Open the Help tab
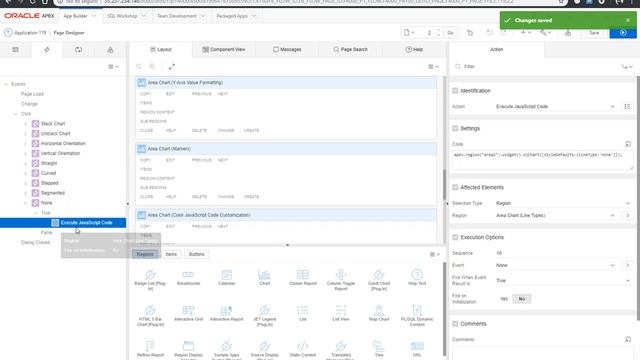 [414, 49]
